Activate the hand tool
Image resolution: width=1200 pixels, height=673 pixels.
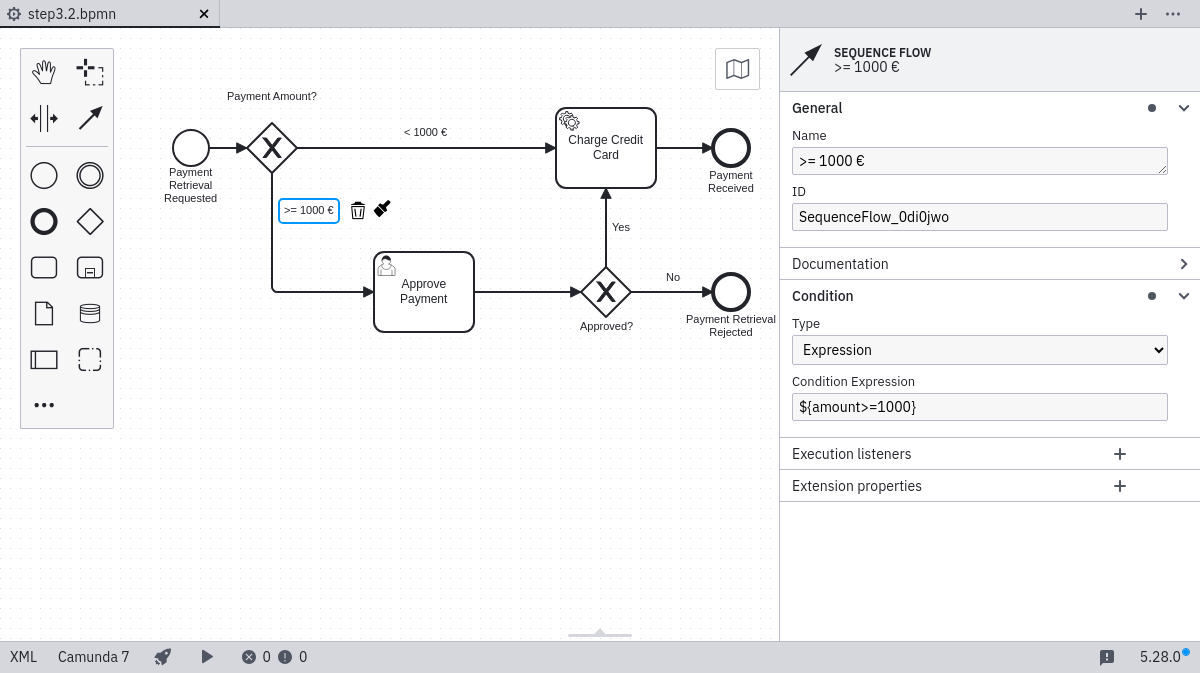point(44,72)
